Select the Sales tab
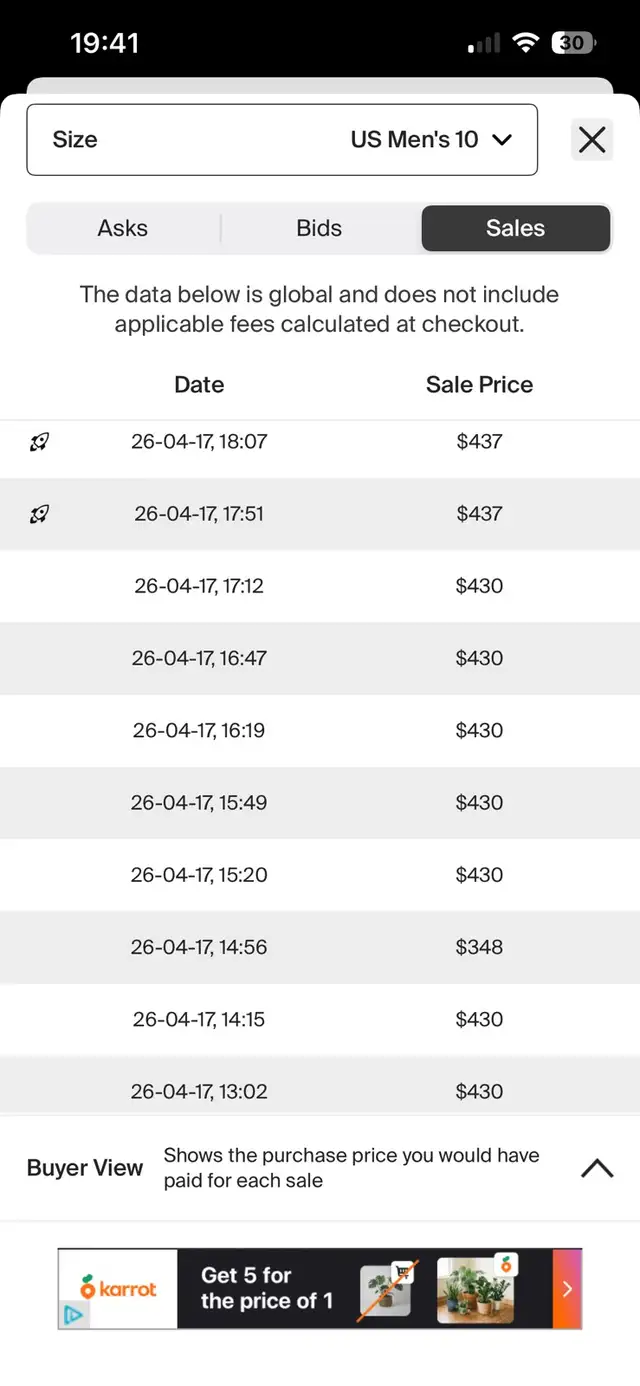Screen dimensions: 640x1386 tap(515, 229)
